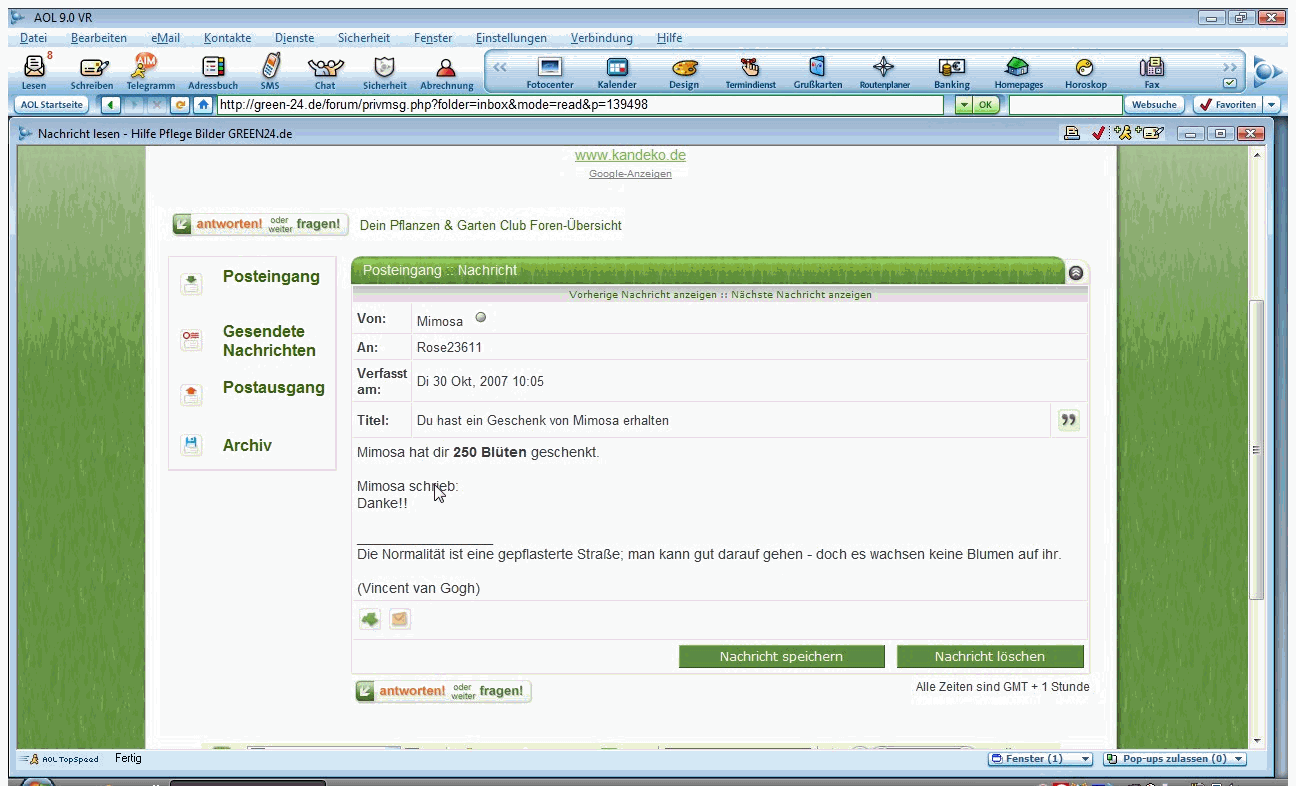The width and height of the screenshot is (1296, 786).
Task: Click the reload page icon
Action: [181, 105]
